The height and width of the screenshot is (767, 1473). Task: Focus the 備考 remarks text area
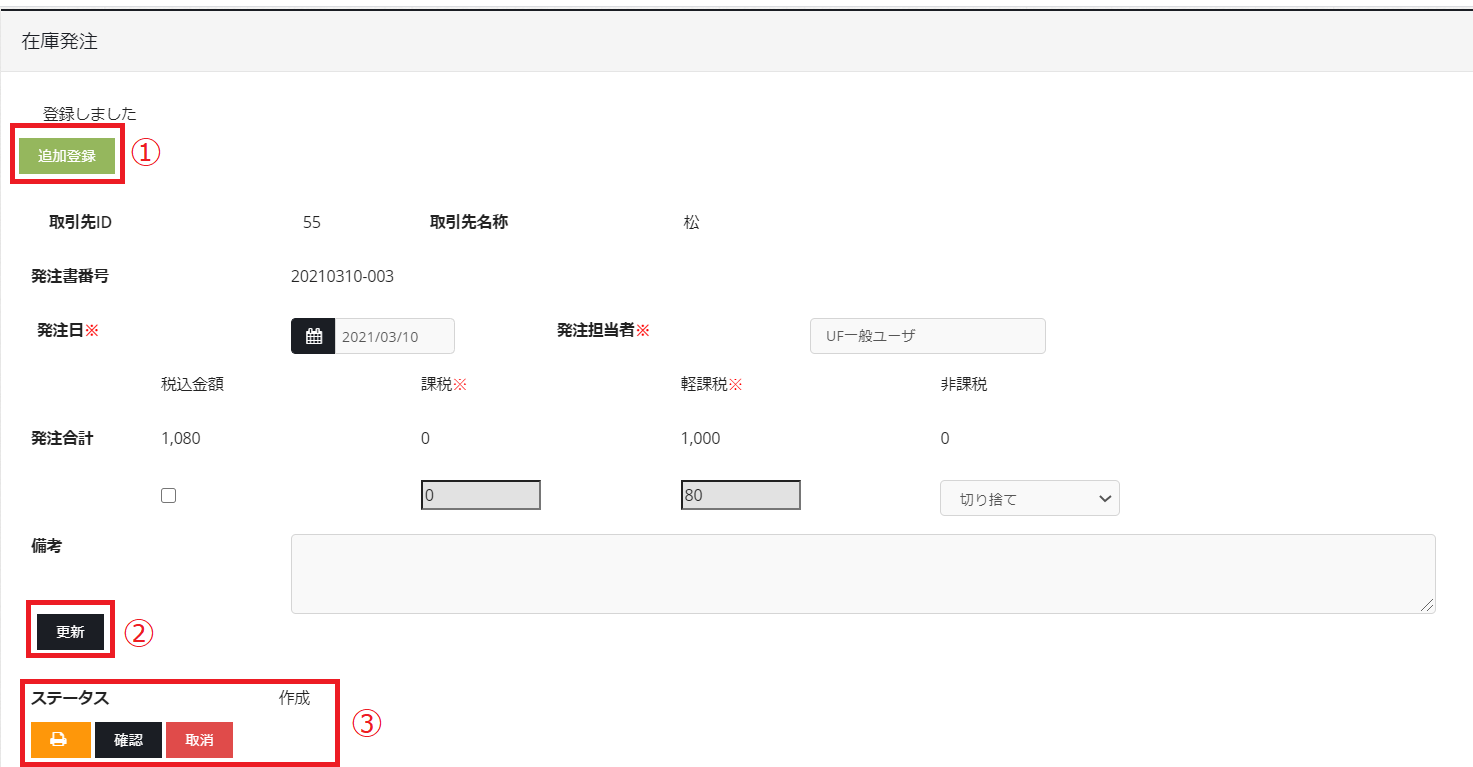[x=862, y=573]
